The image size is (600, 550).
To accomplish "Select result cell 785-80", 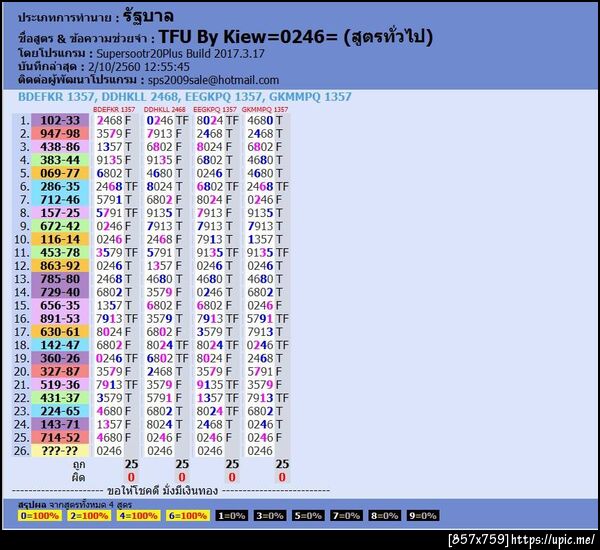I will (x=60, y=279).
